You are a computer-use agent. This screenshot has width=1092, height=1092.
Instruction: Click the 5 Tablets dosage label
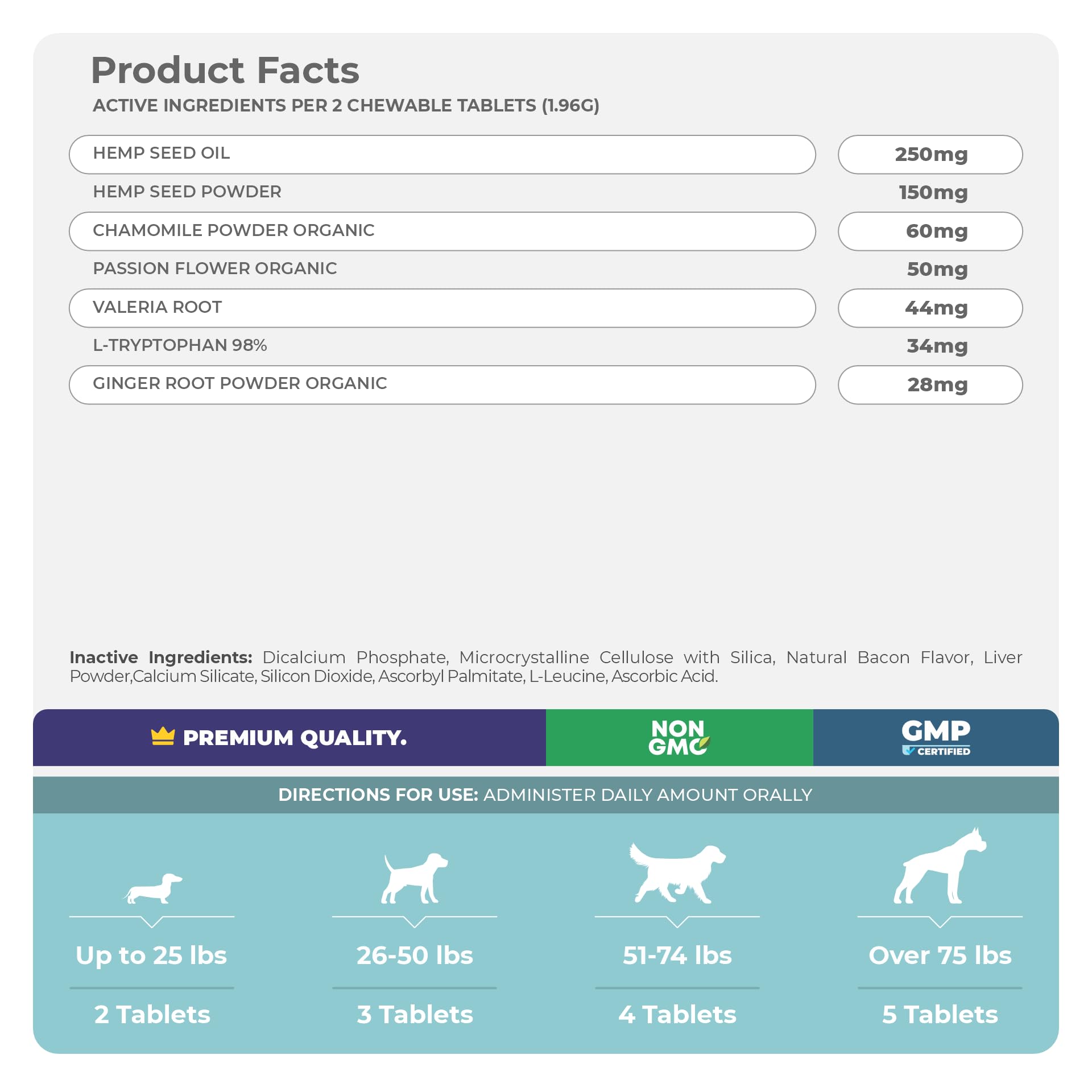(940, 1015)
